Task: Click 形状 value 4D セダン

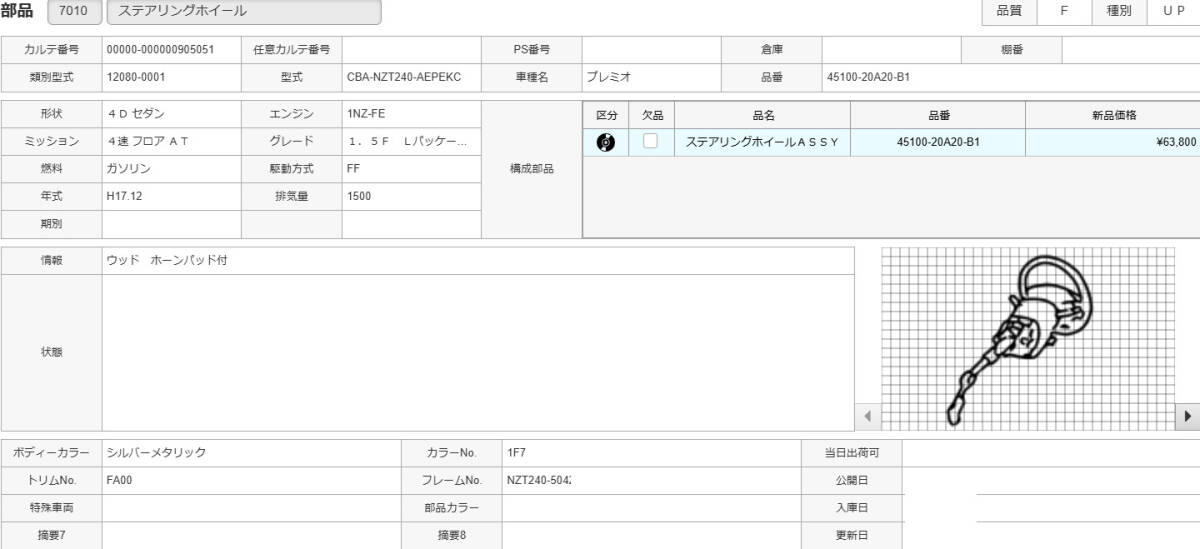Action: 172,114
